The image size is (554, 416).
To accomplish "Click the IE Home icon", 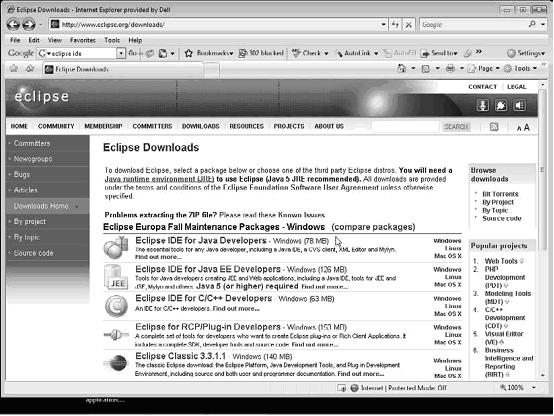I will point(402,68).
